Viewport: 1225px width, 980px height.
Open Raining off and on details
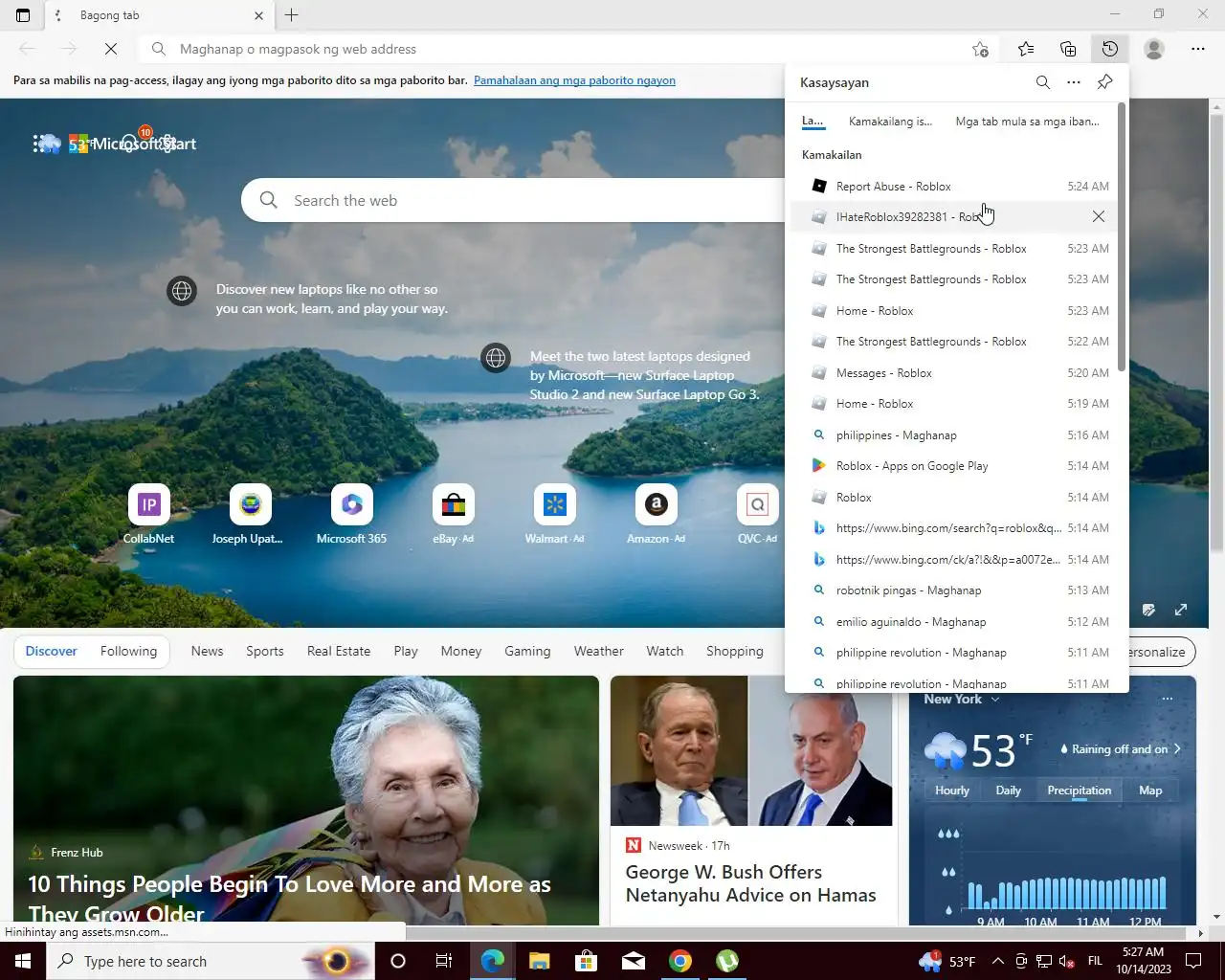[1121, 749]
